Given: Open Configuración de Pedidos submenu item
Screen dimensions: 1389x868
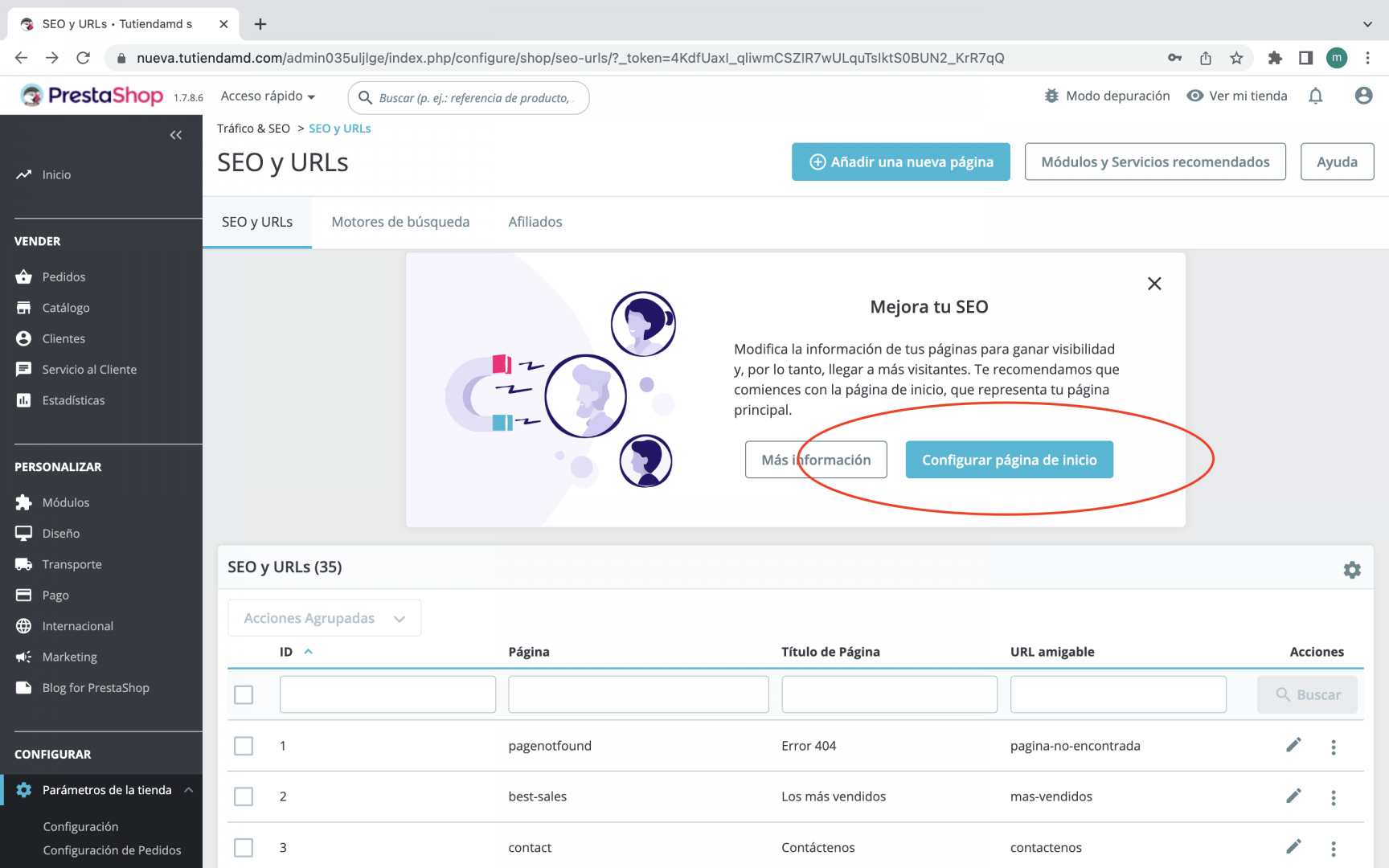Looking at the screenshot, I should [x=112, y=850].
